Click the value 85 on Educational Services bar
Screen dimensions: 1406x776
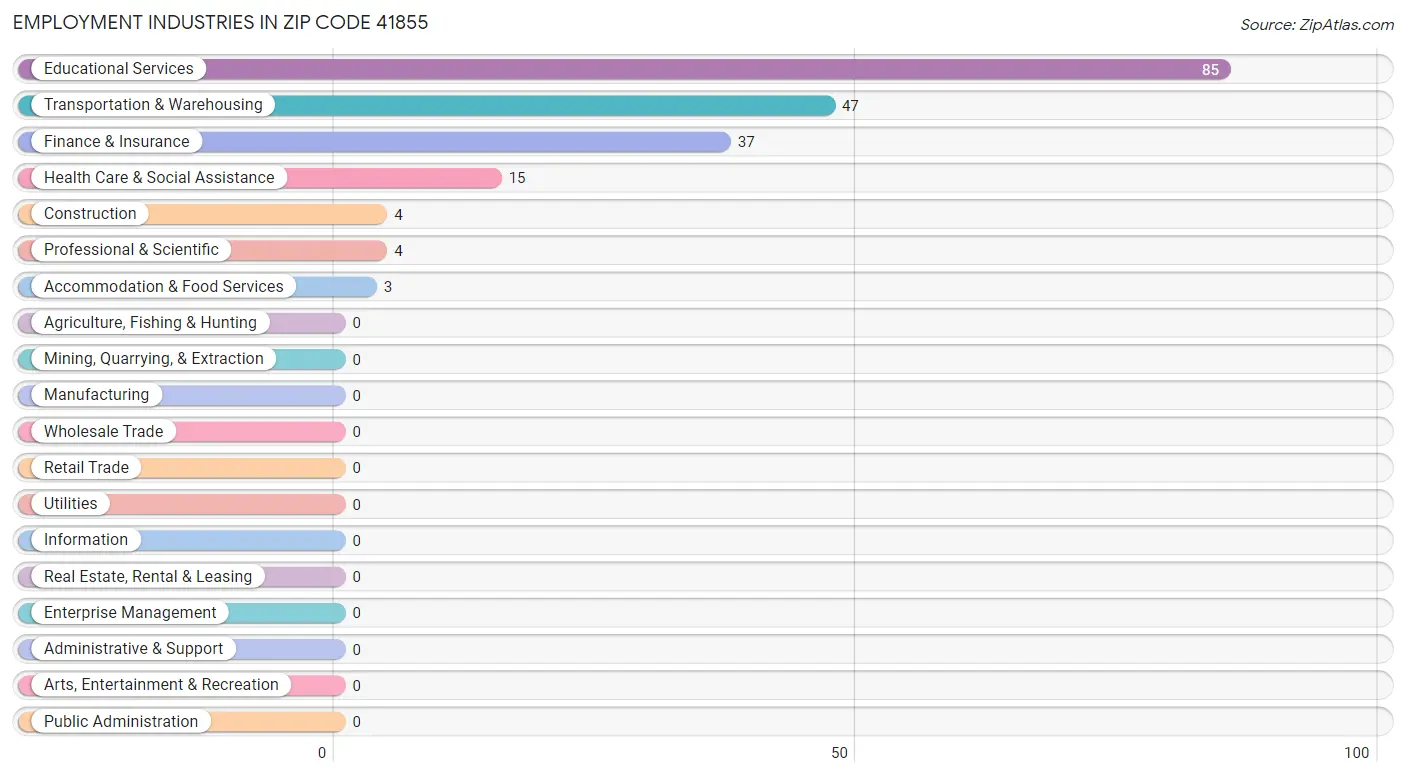(1210, 70)
